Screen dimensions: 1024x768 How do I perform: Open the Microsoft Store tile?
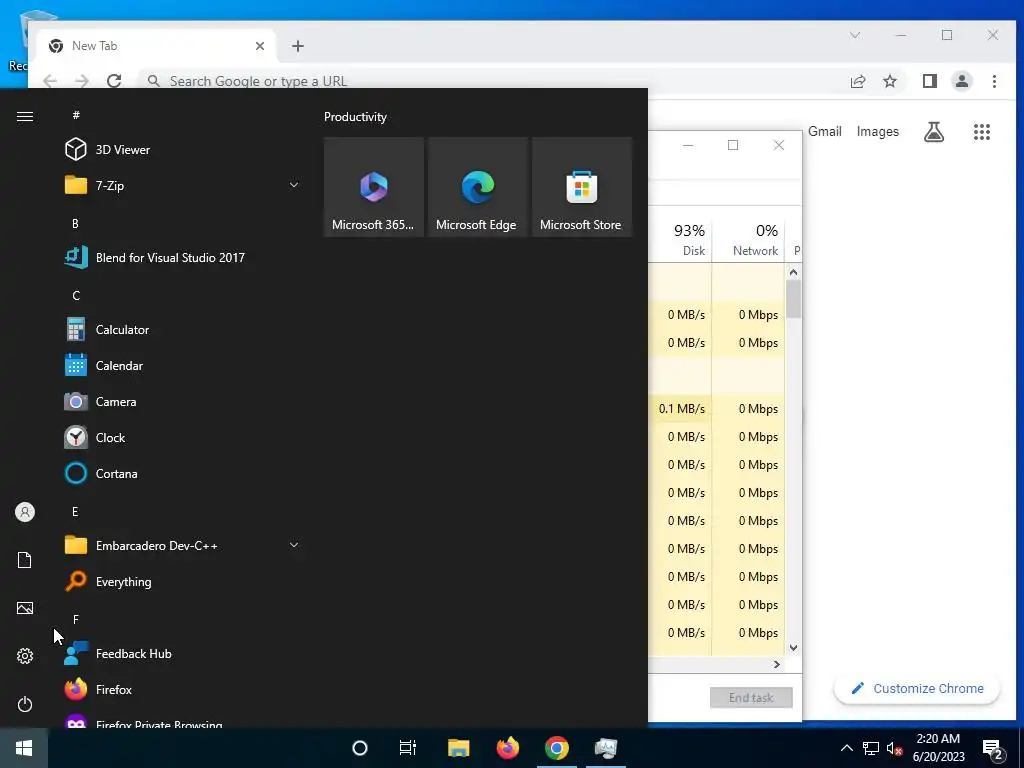(582, 187)
